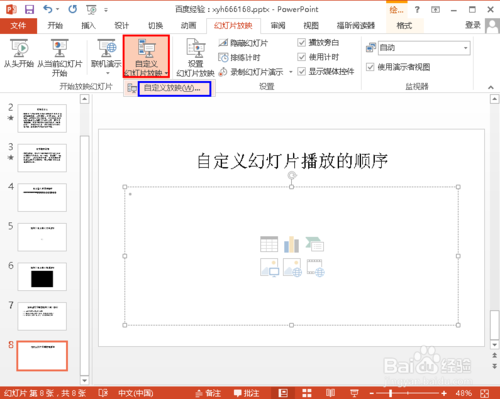500x399 pixels.
Task: Click the zoom slider handle
Action: pos(390,393)
